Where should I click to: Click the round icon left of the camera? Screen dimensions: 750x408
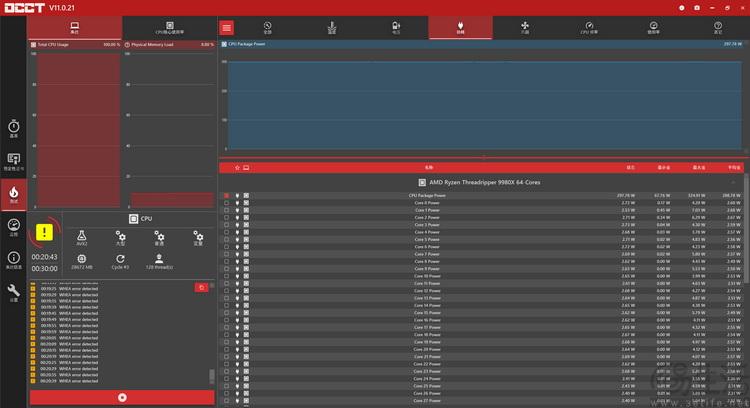pos(682,8)
